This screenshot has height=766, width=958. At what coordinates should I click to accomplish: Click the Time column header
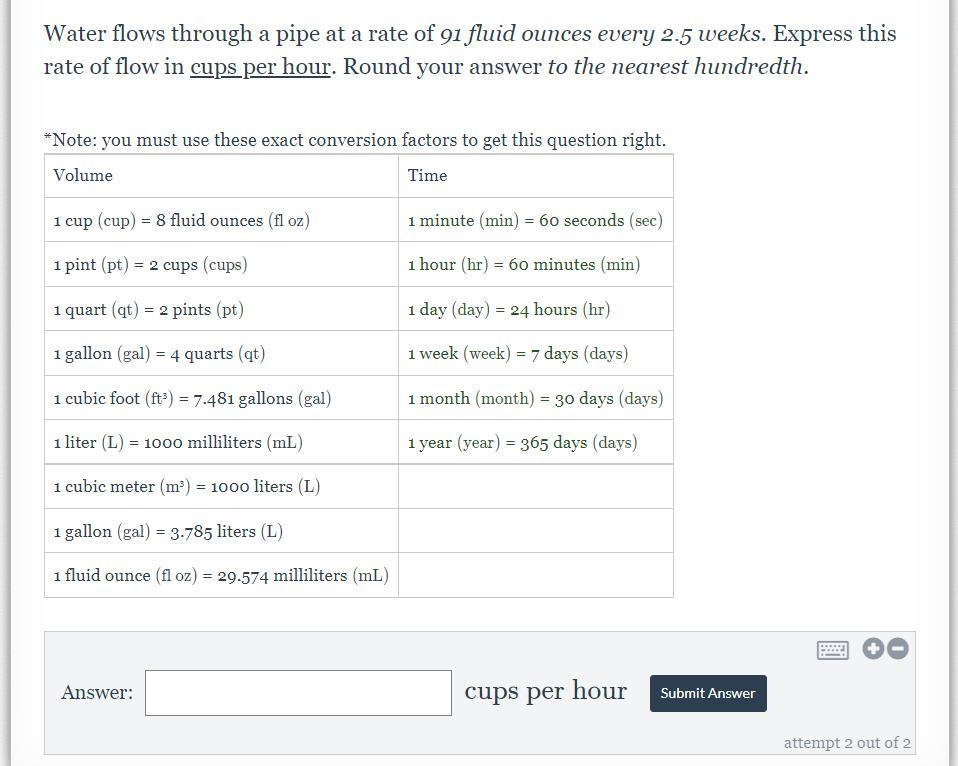[427, 176]
